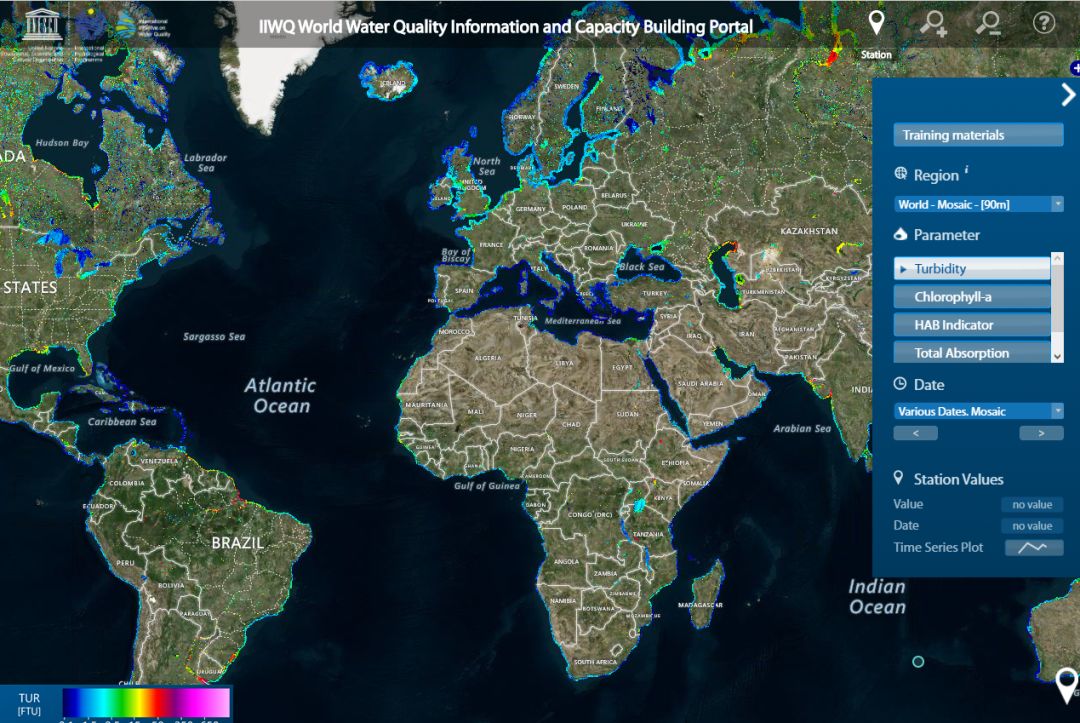Screen dimensions: 1080x723
Task: Click the parameter list scroll up arrow
Action: [x=1057, y=258]
